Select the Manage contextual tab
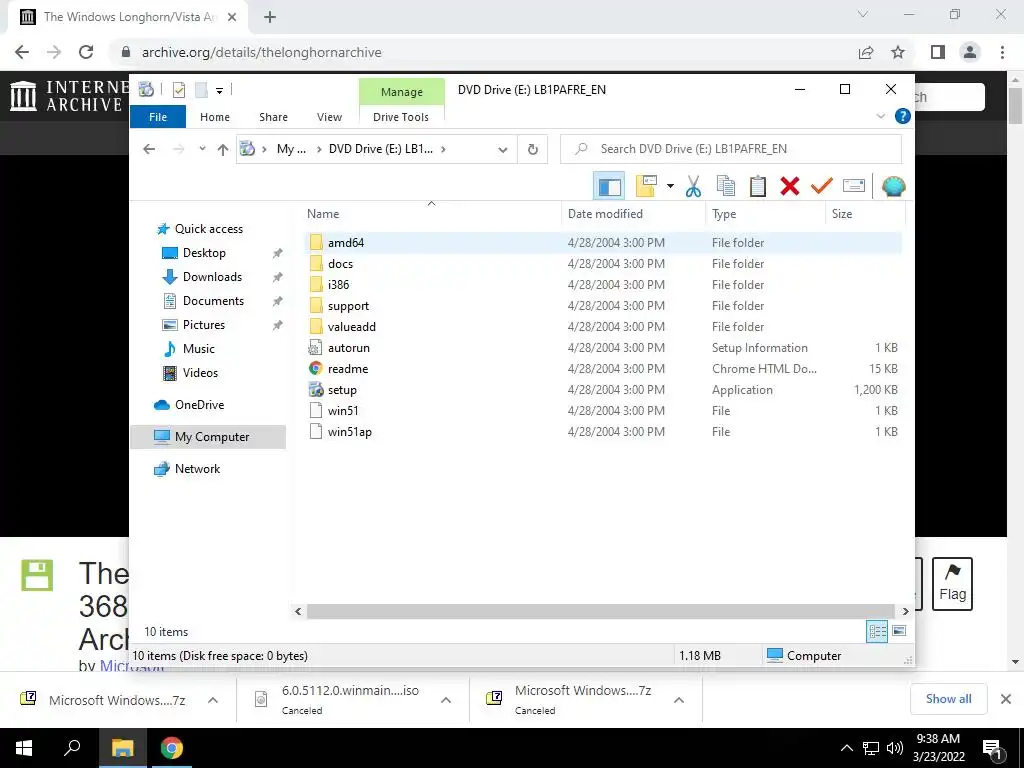Image resolution: width=1024 pixels, height=768 pixels. point(402,92)
